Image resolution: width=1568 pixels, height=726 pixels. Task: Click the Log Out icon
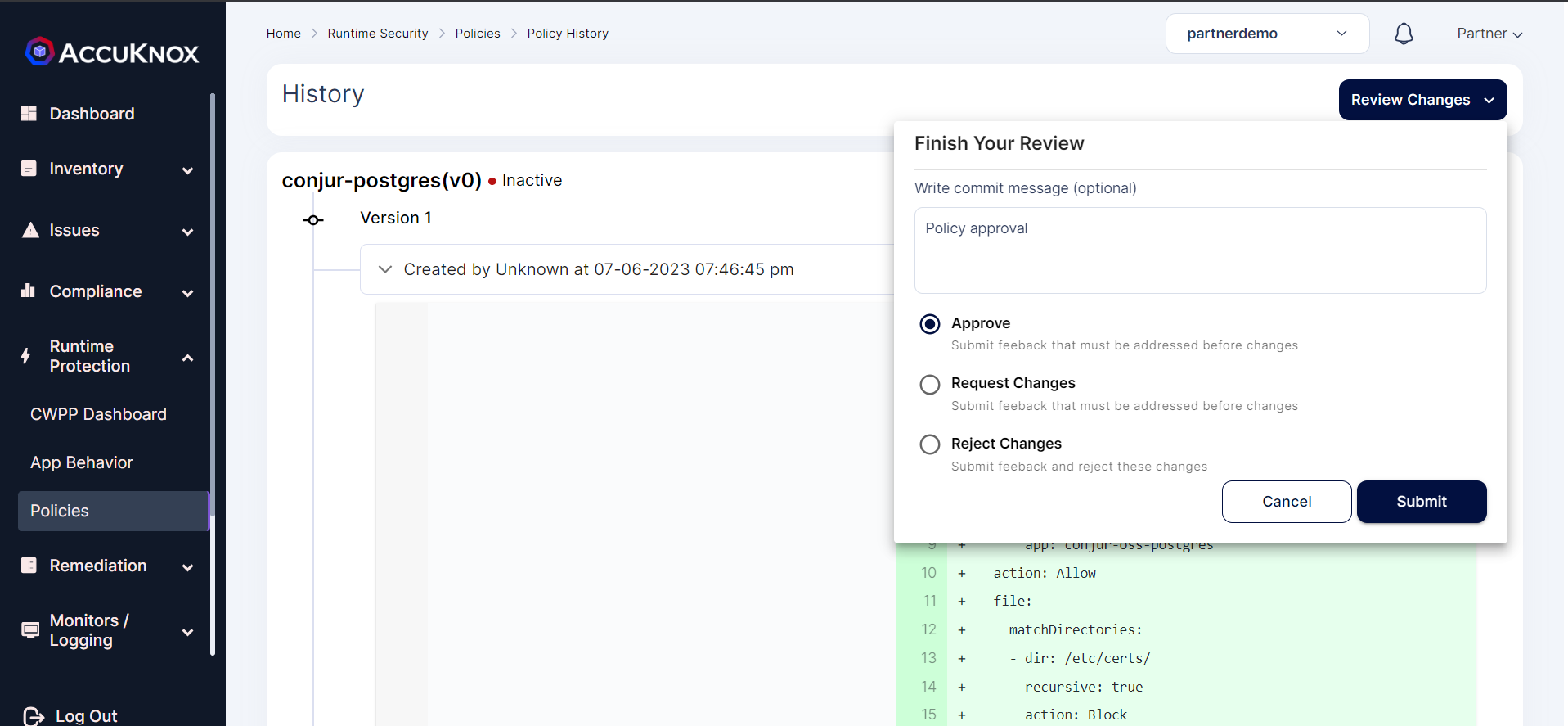34,716
